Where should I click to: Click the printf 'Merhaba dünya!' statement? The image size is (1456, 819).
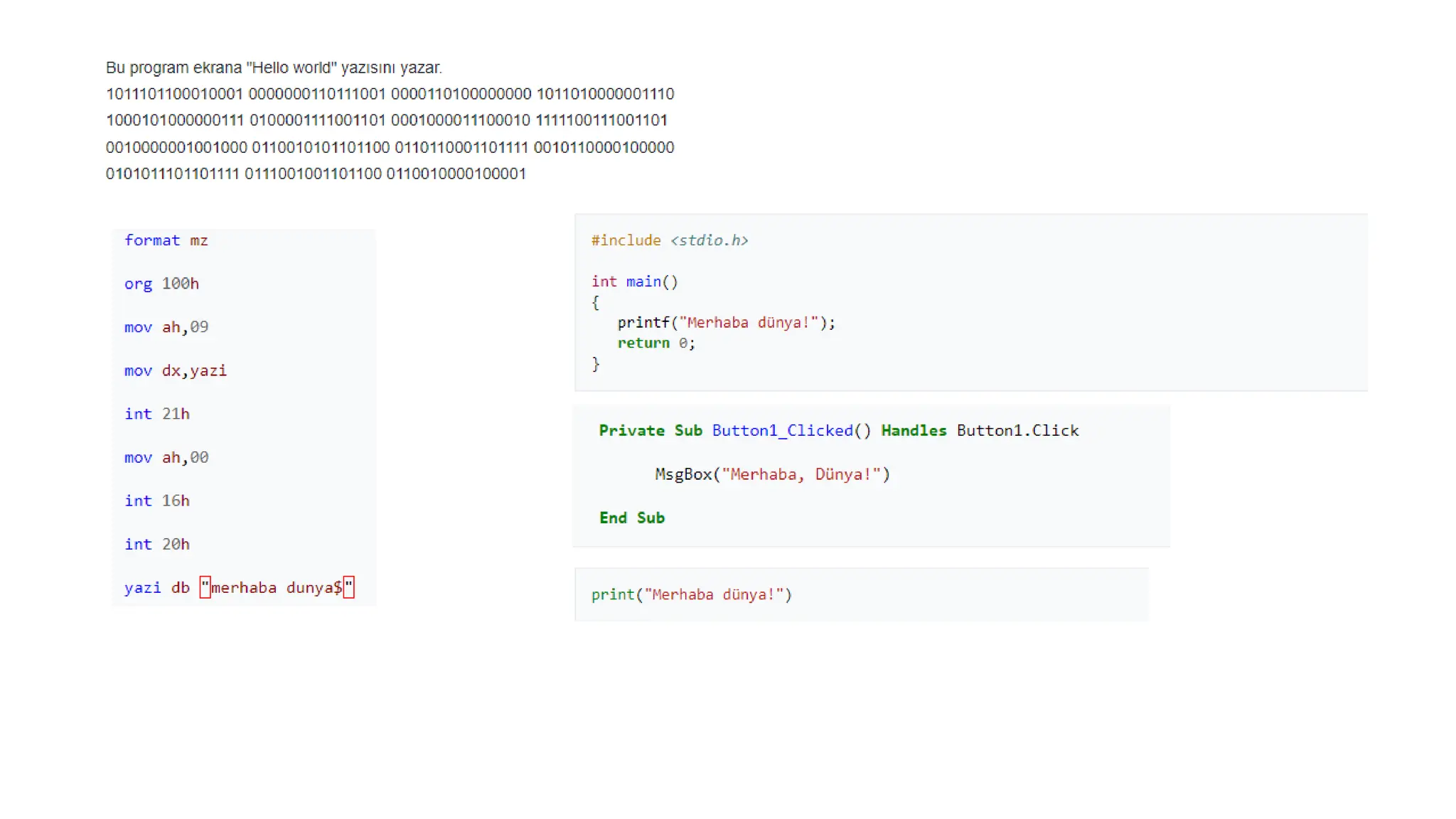point(725,323)
